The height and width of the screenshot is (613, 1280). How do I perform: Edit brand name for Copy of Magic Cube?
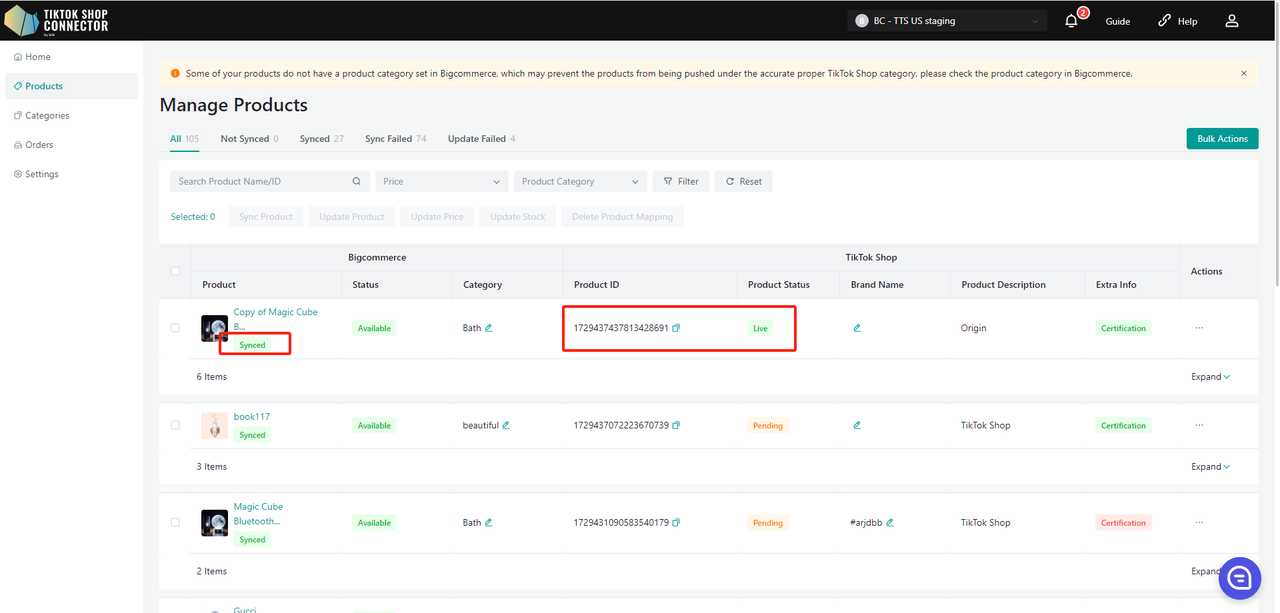point(857,328)
